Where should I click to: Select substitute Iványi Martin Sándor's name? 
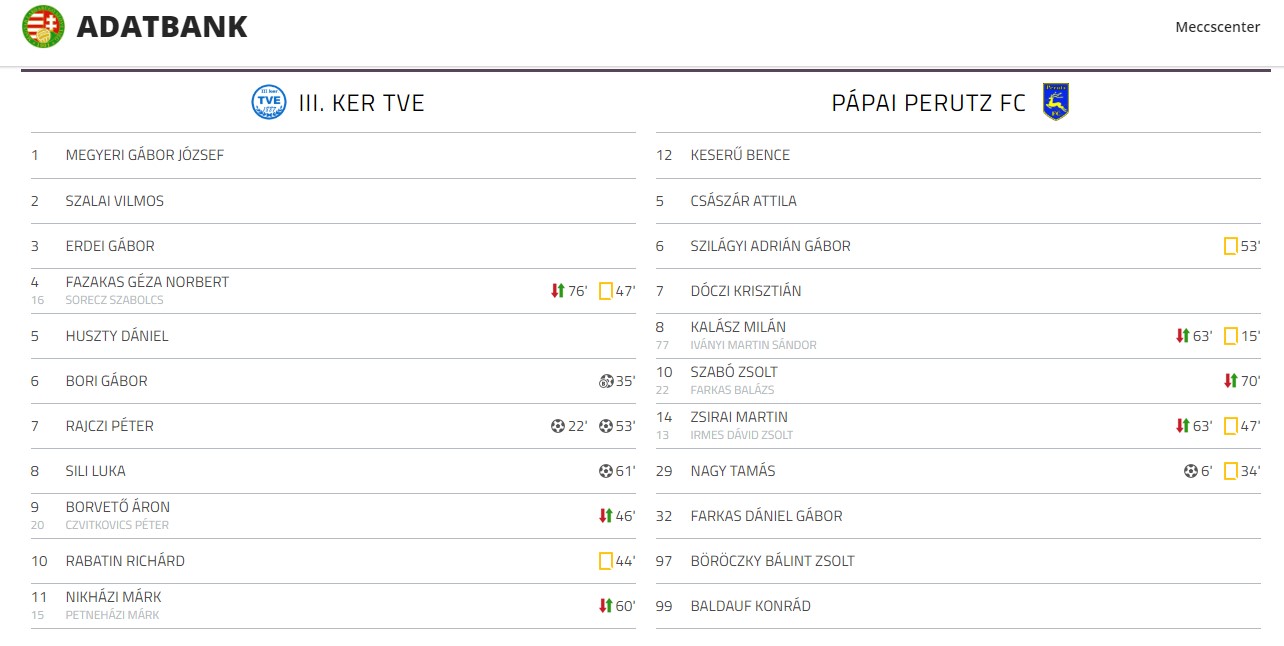[x=753, y=345]
